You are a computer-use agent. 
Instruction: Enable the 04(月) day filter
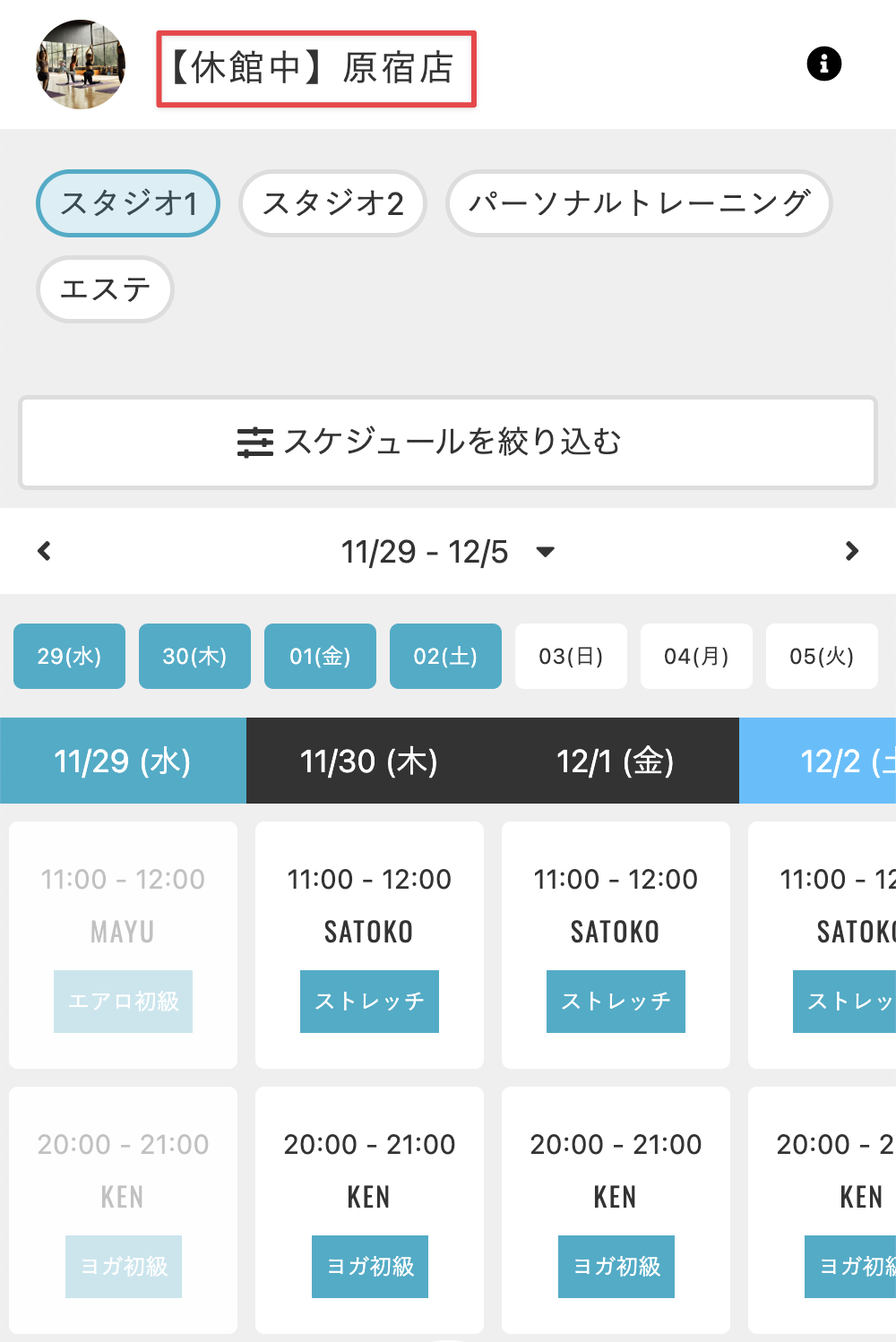696,656
